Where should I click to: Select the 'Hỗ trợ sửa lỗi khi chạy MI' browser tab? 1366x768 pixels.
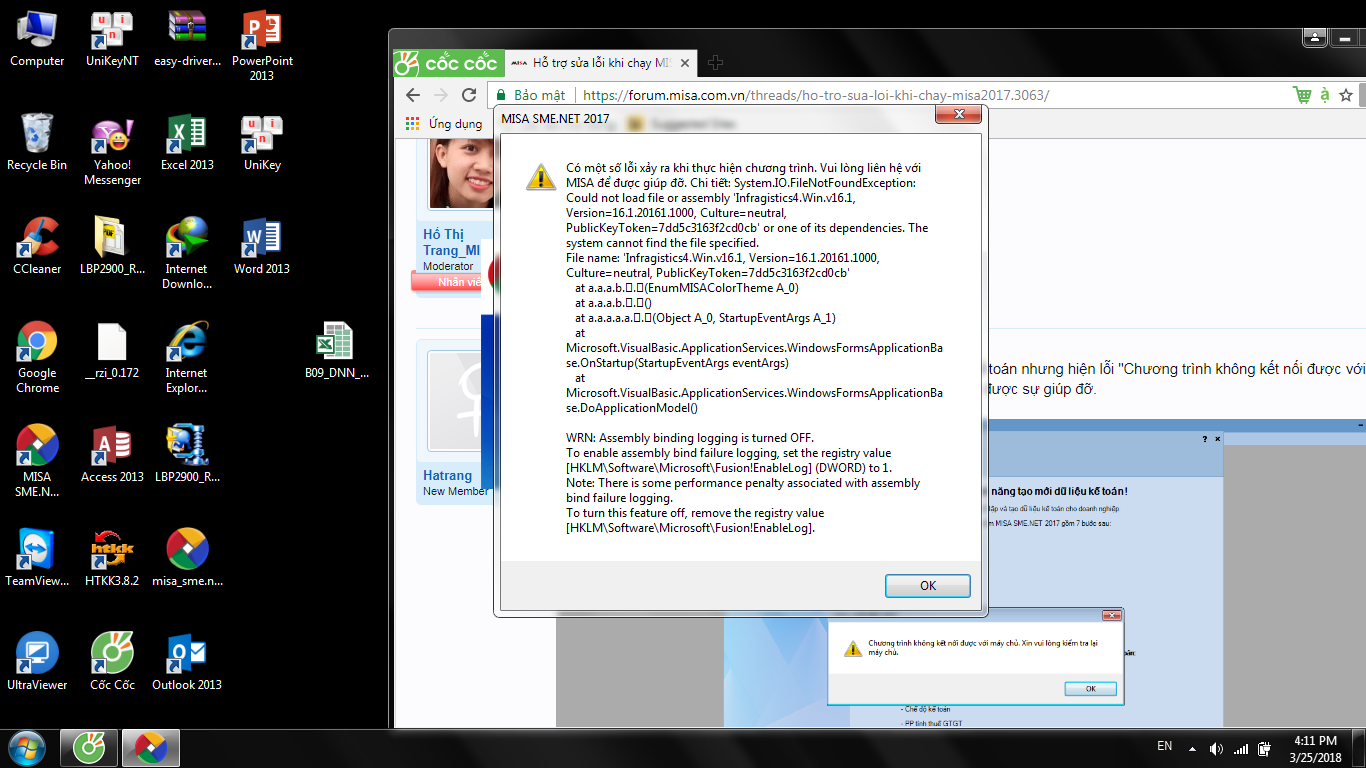point(599,62)
